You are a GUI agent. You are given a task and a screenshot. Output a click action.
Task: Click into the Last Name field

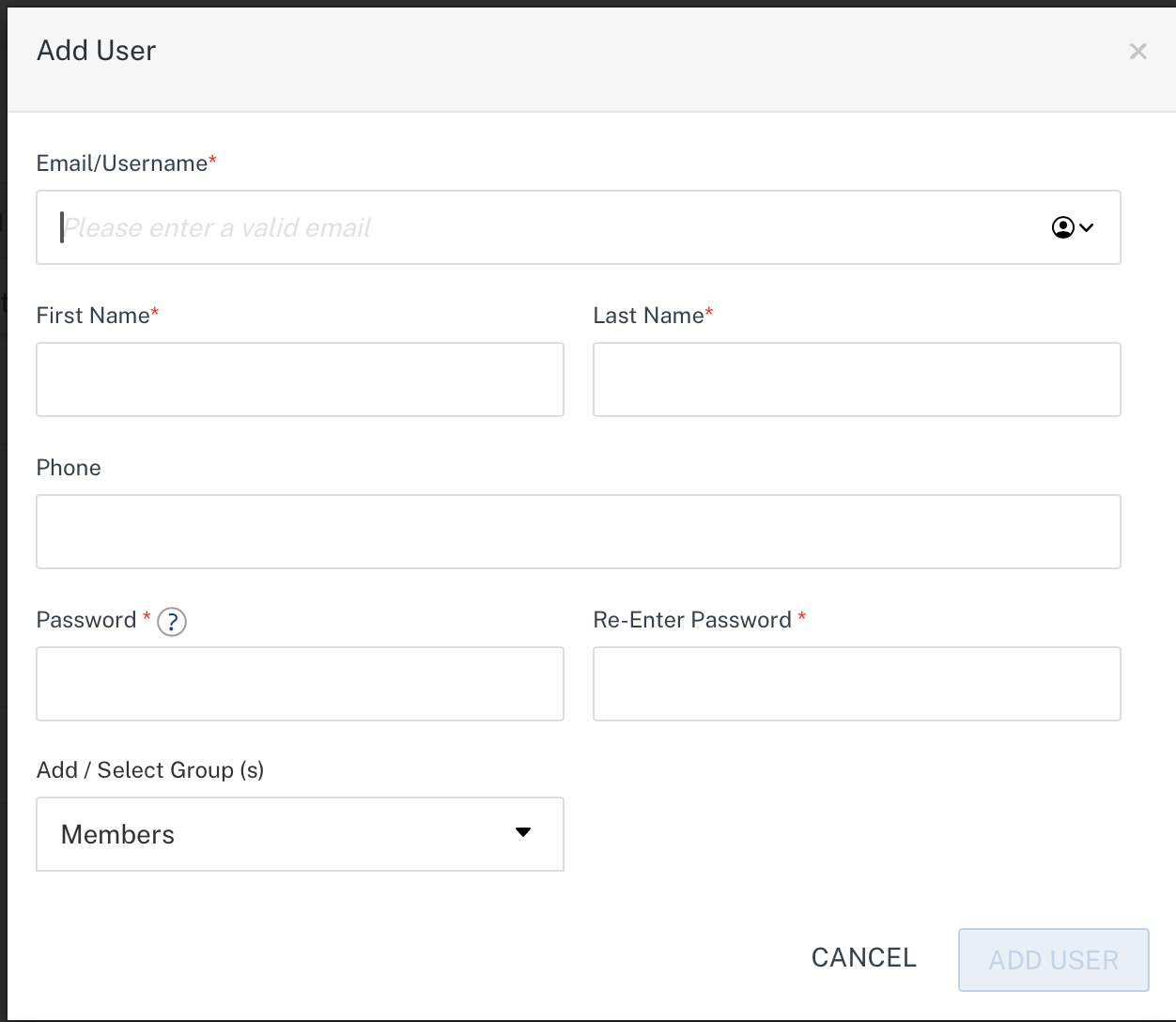click(857, 379)
